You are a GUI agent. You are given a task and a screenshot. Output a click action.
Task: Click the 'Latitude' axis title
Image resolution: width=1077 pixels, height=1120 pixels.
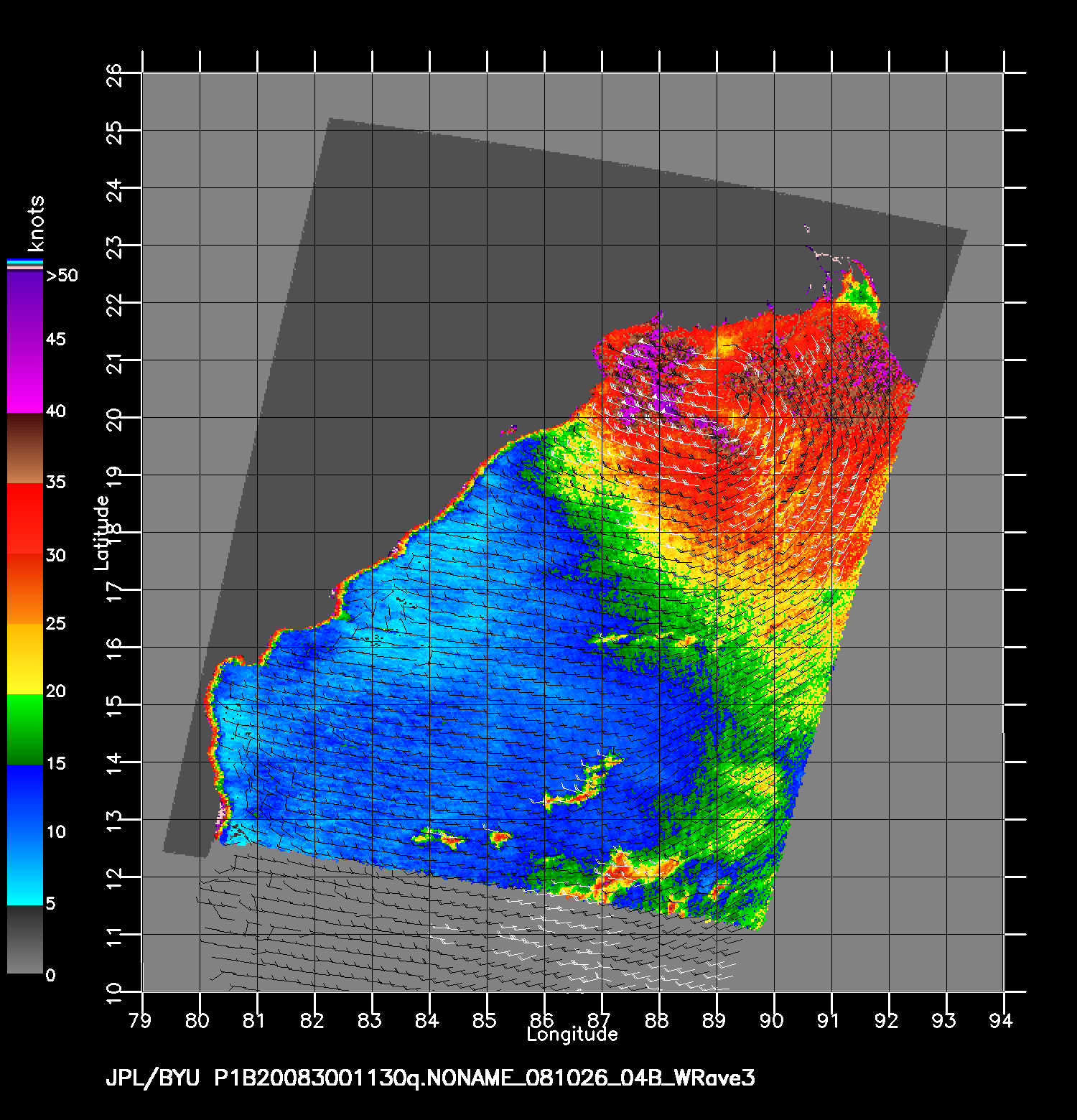[102, 533]
